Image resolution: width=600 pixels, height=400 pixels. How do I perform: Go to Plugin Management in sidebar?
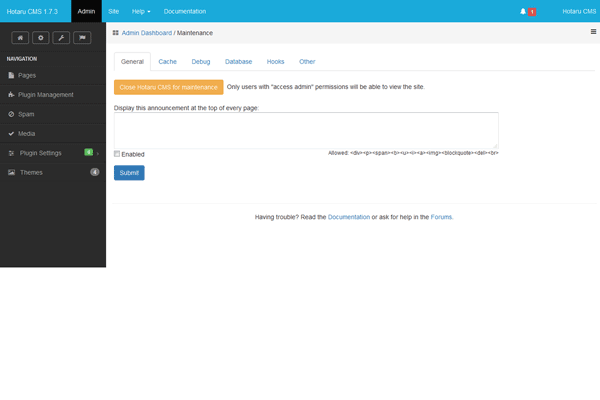tap(45, 94)
